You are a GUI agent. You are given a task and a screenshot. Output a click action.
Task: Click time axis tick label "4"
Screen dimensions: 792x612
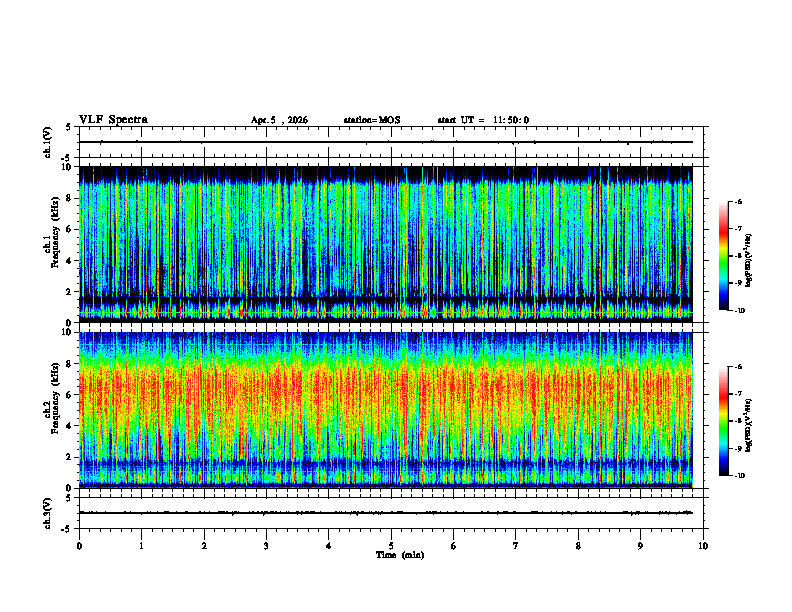[329, 546]
